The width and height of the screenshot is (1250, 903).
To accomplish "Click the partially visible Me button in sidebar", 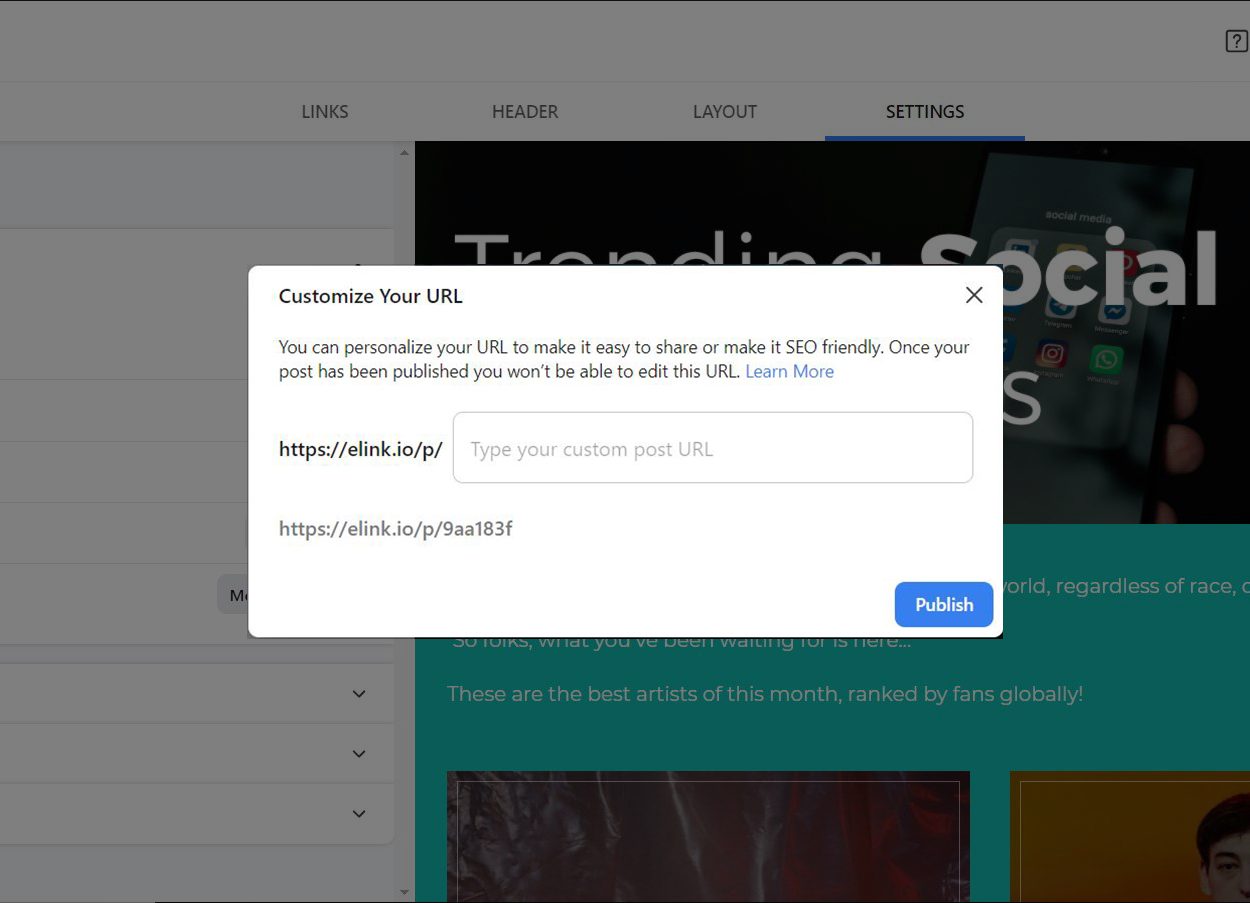I will click(x=237, y=594).
